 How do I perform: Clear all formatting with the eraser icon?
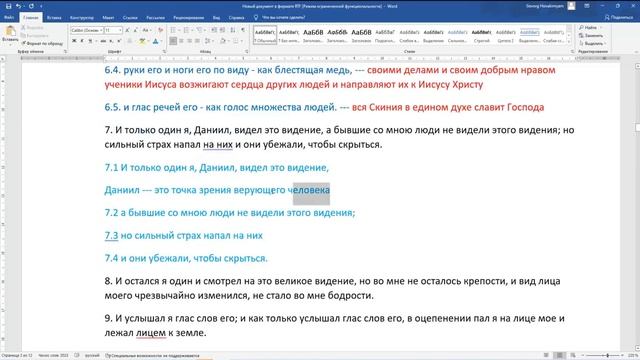pyautogui.click(x=160, y=30)
